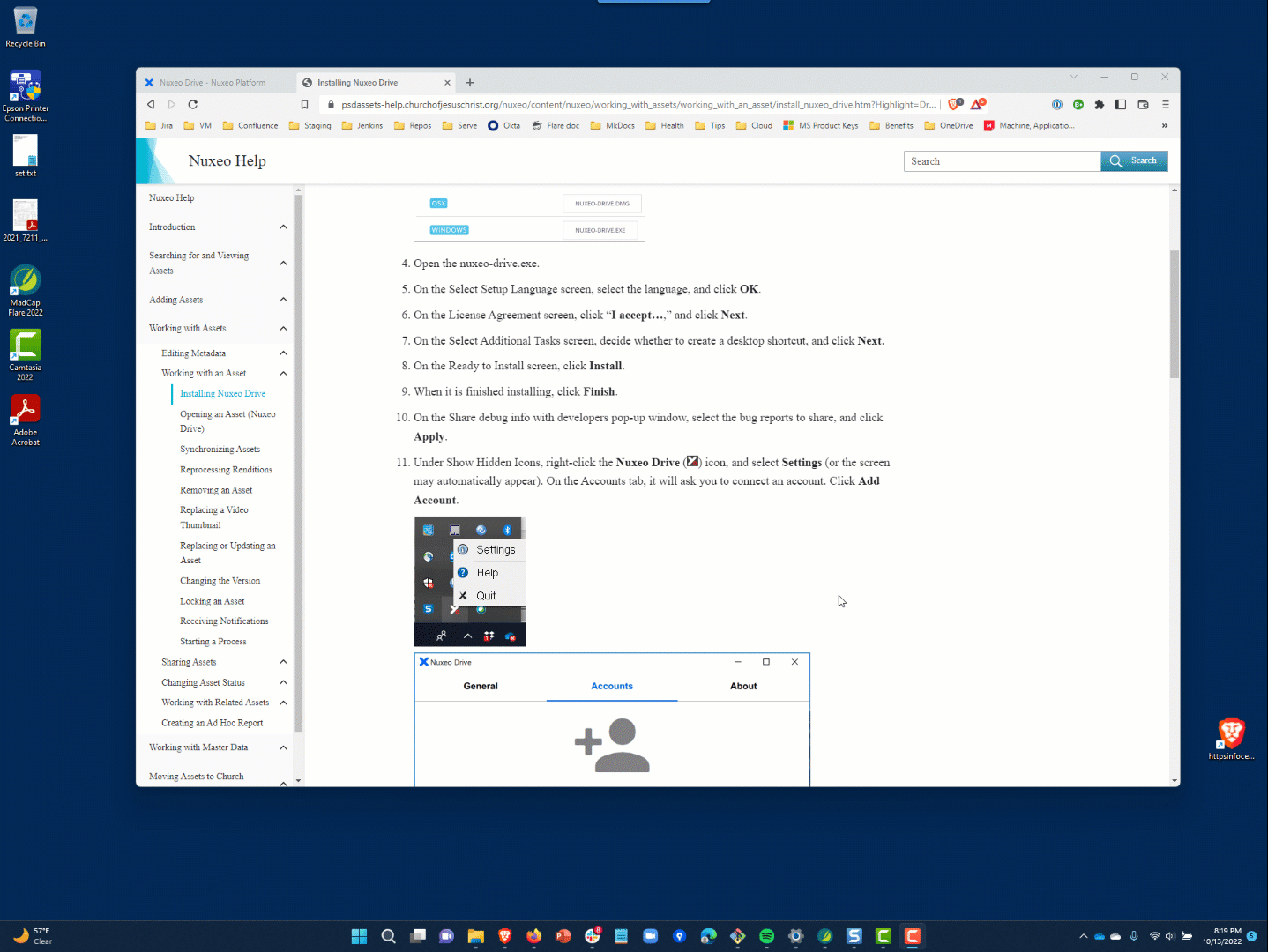Image resolution: width=1268 pixels, height=952 pixels.
Task: Open the Jenkins bookmark folder
Action: 362,125
